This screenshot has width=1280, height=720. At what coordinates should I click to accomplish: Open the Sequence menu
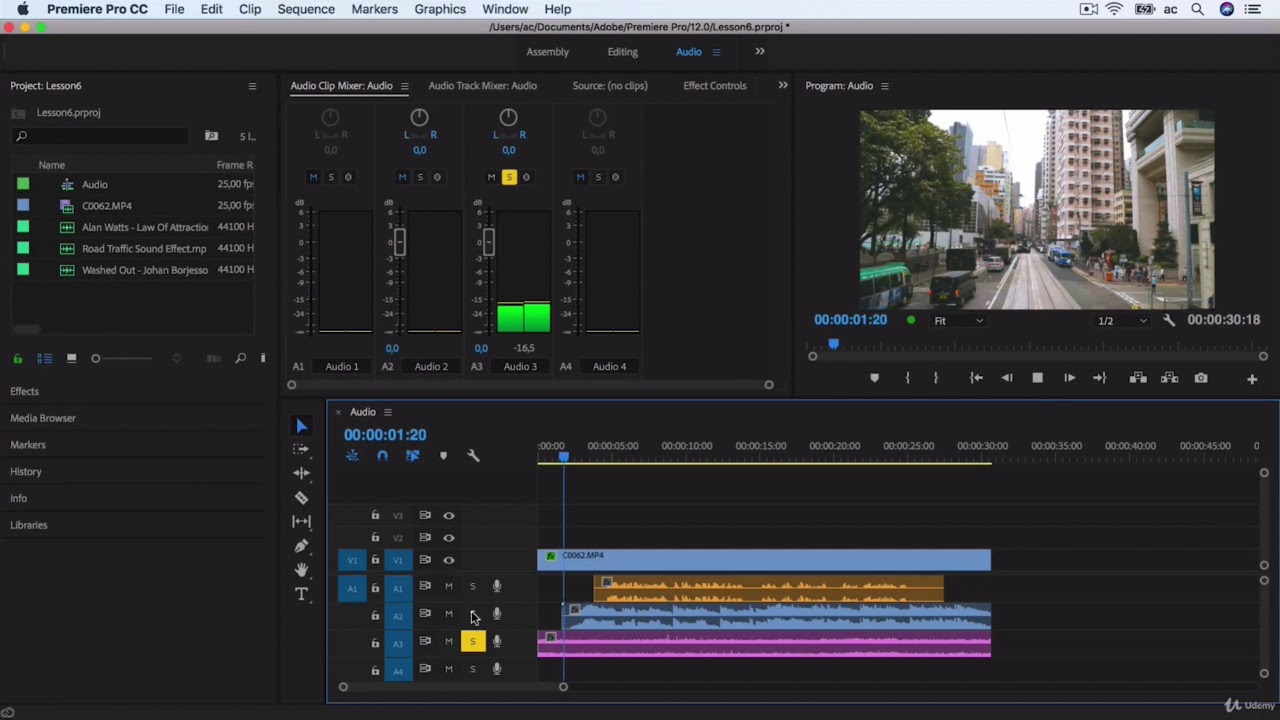(x=306, y=9)
